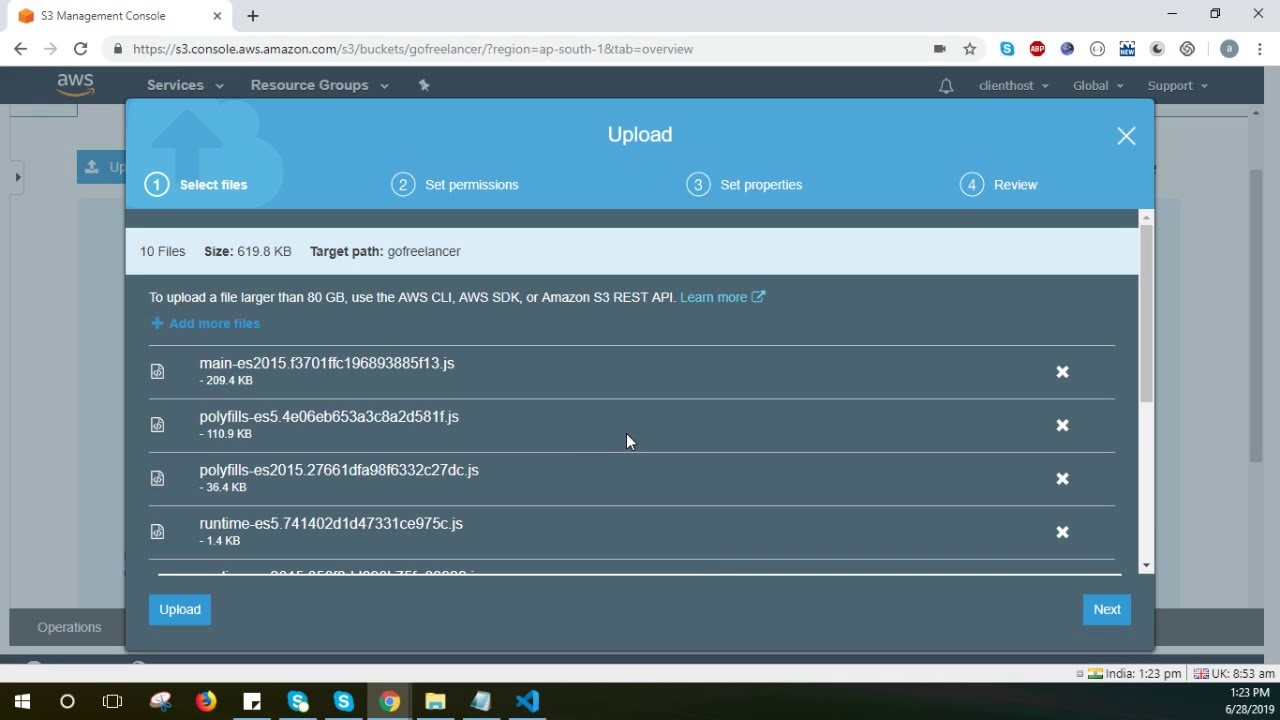Go back with the browser back arrow
The height and width of the screenshot is (720, 1280).
click(x=20, y=49)
